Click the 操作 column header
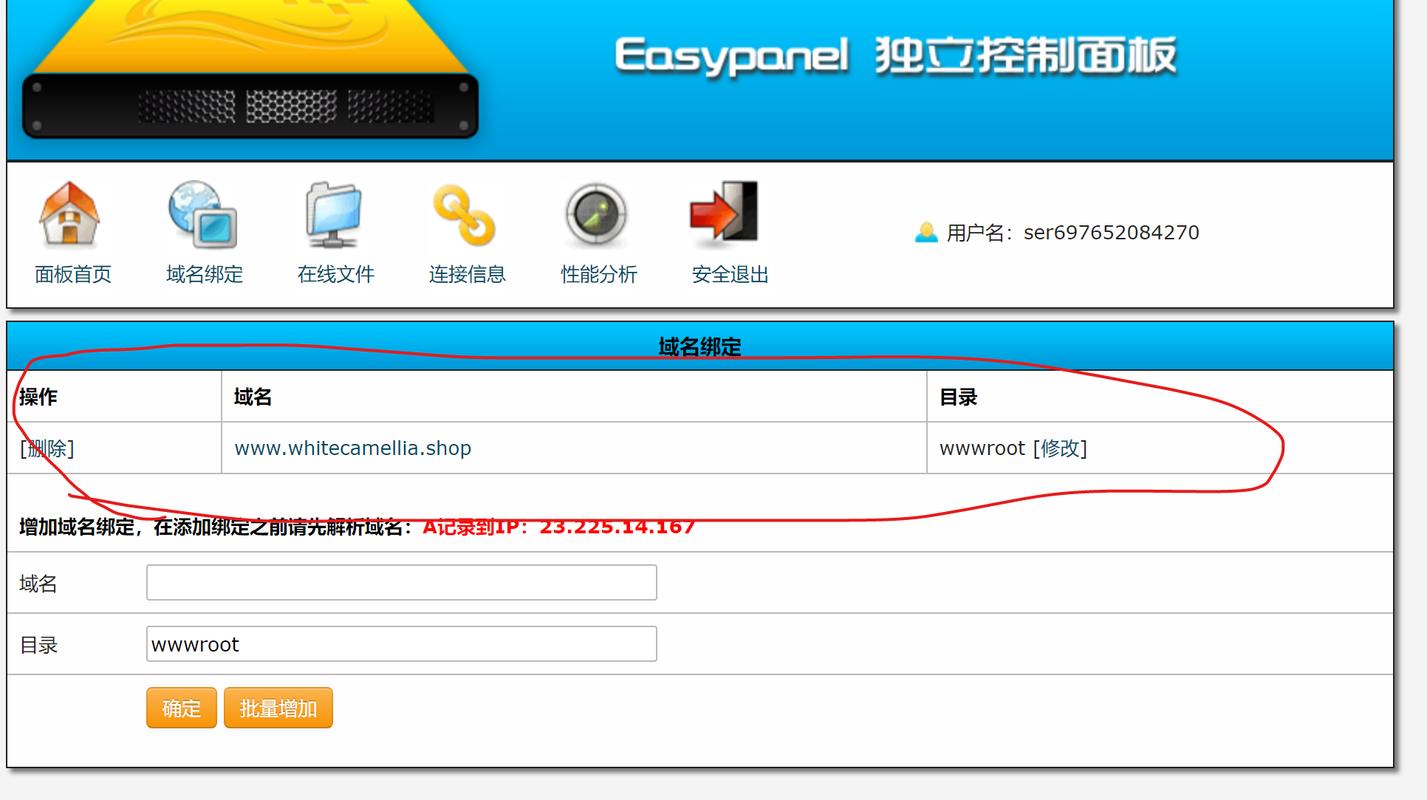This screenshot has width=1427, height=800. 38,397
